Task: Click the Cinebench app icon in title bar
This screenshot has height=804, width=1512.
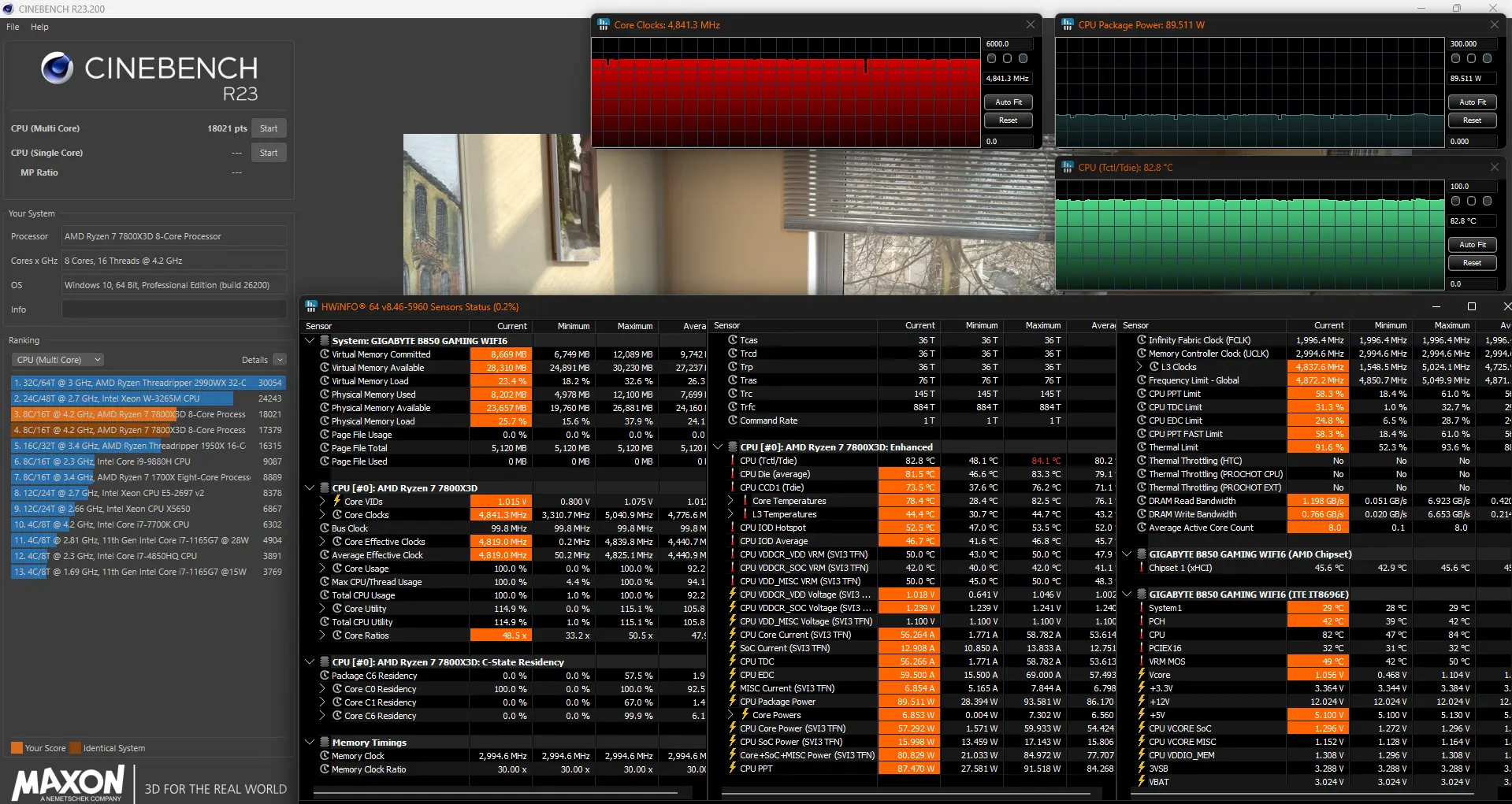Action: click(8, 9)
